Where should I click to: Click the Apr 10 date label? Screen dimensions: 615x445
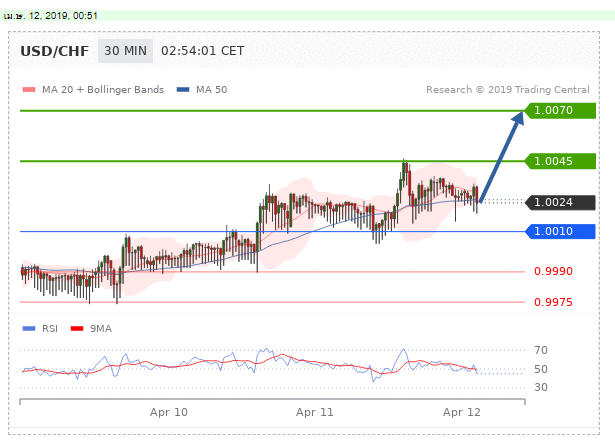click(169, 412)
